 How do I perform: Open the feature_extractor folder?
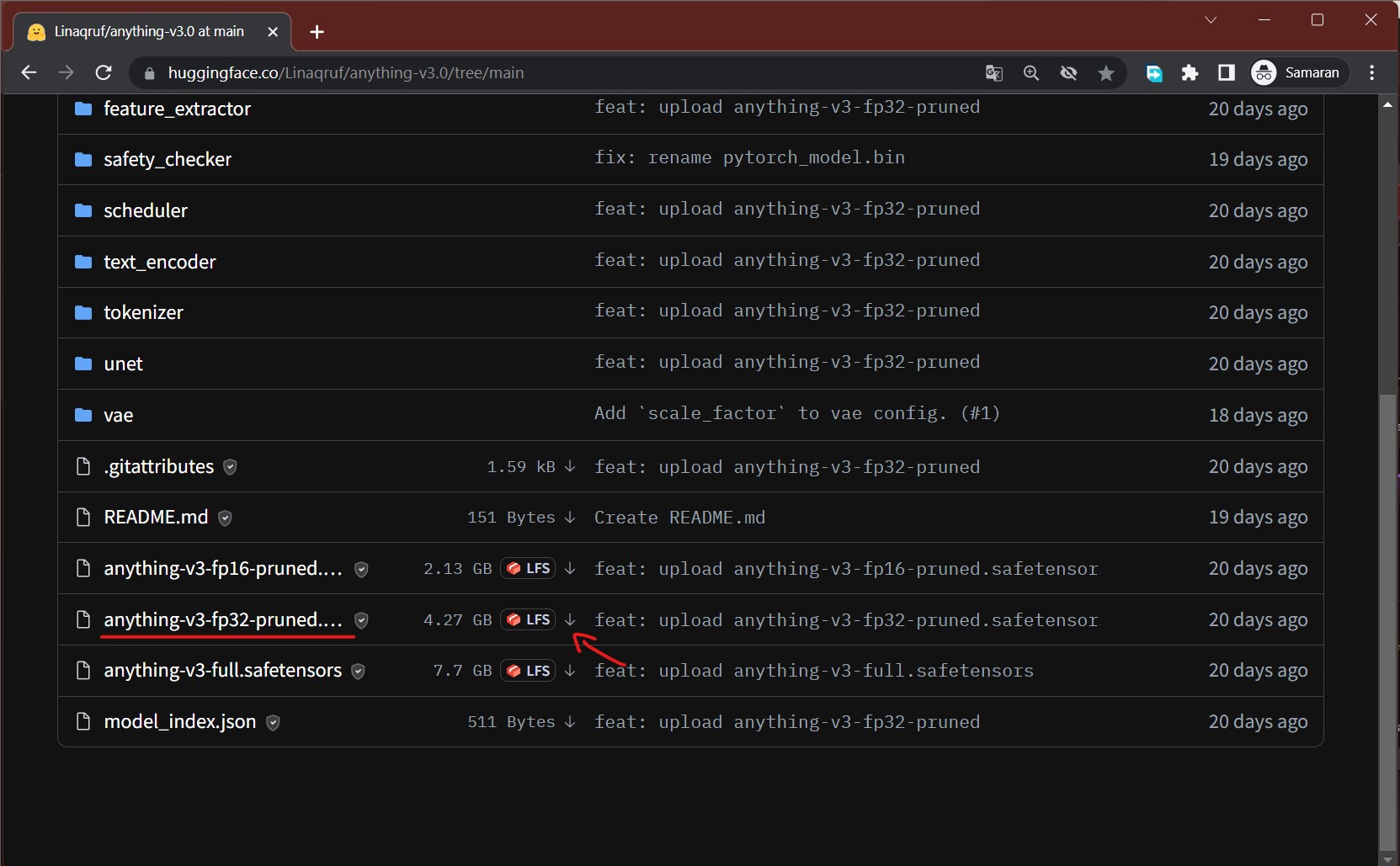coord(177,109)
